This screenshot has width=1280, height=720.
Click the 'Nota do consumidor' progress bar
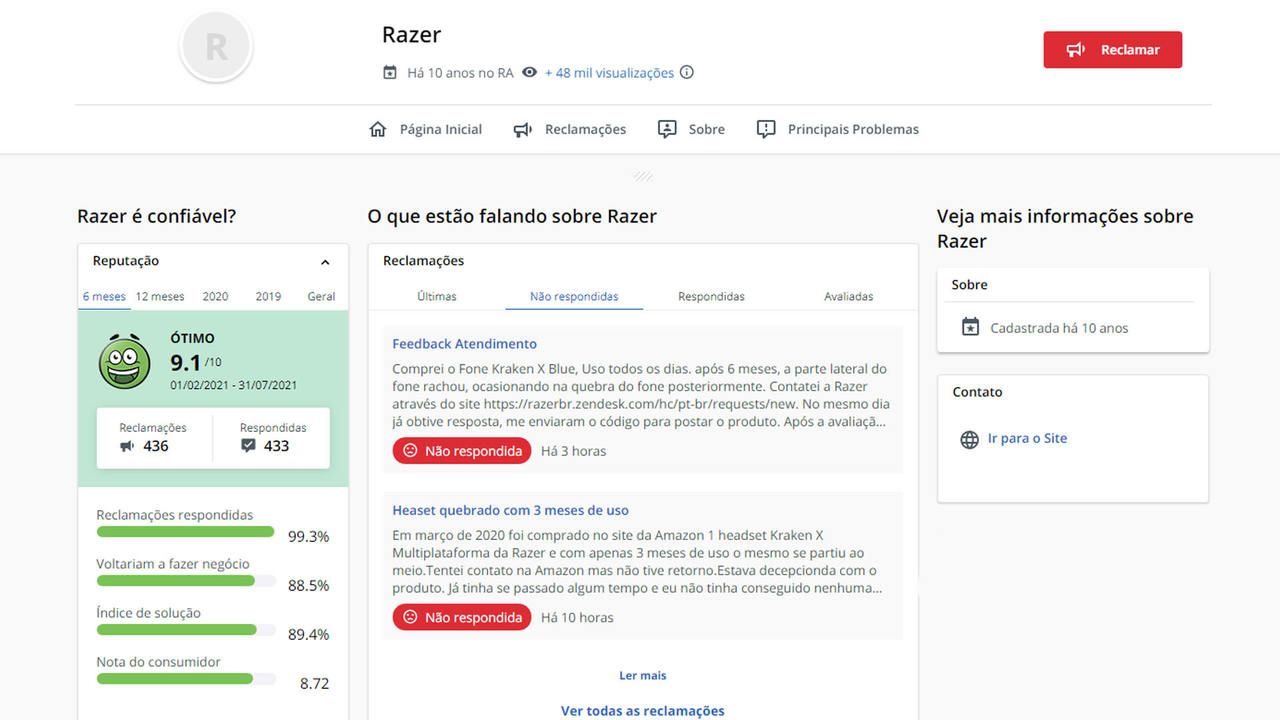(186, 679)
